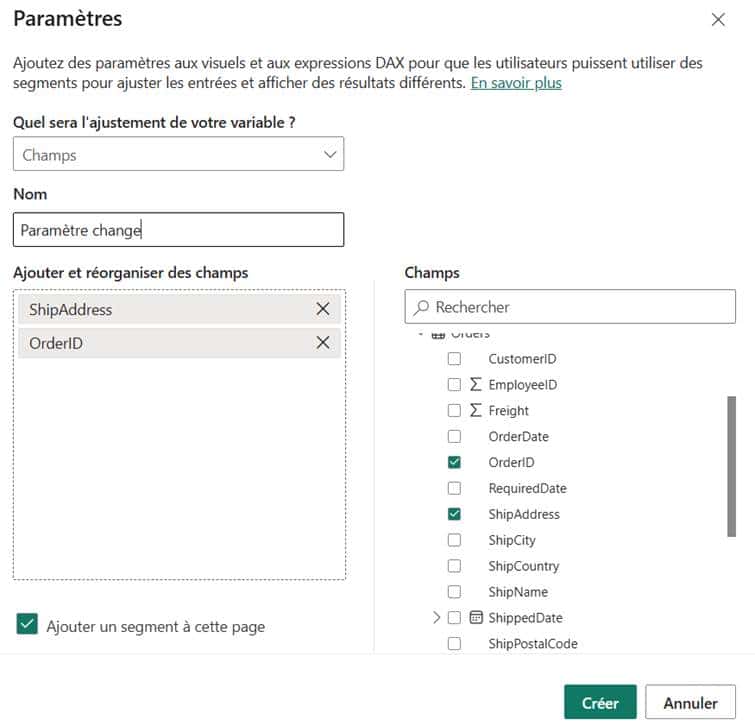Check the ShipCity field checkbox
This screenshot has width=755, height=726.
[x=454, y=540]
